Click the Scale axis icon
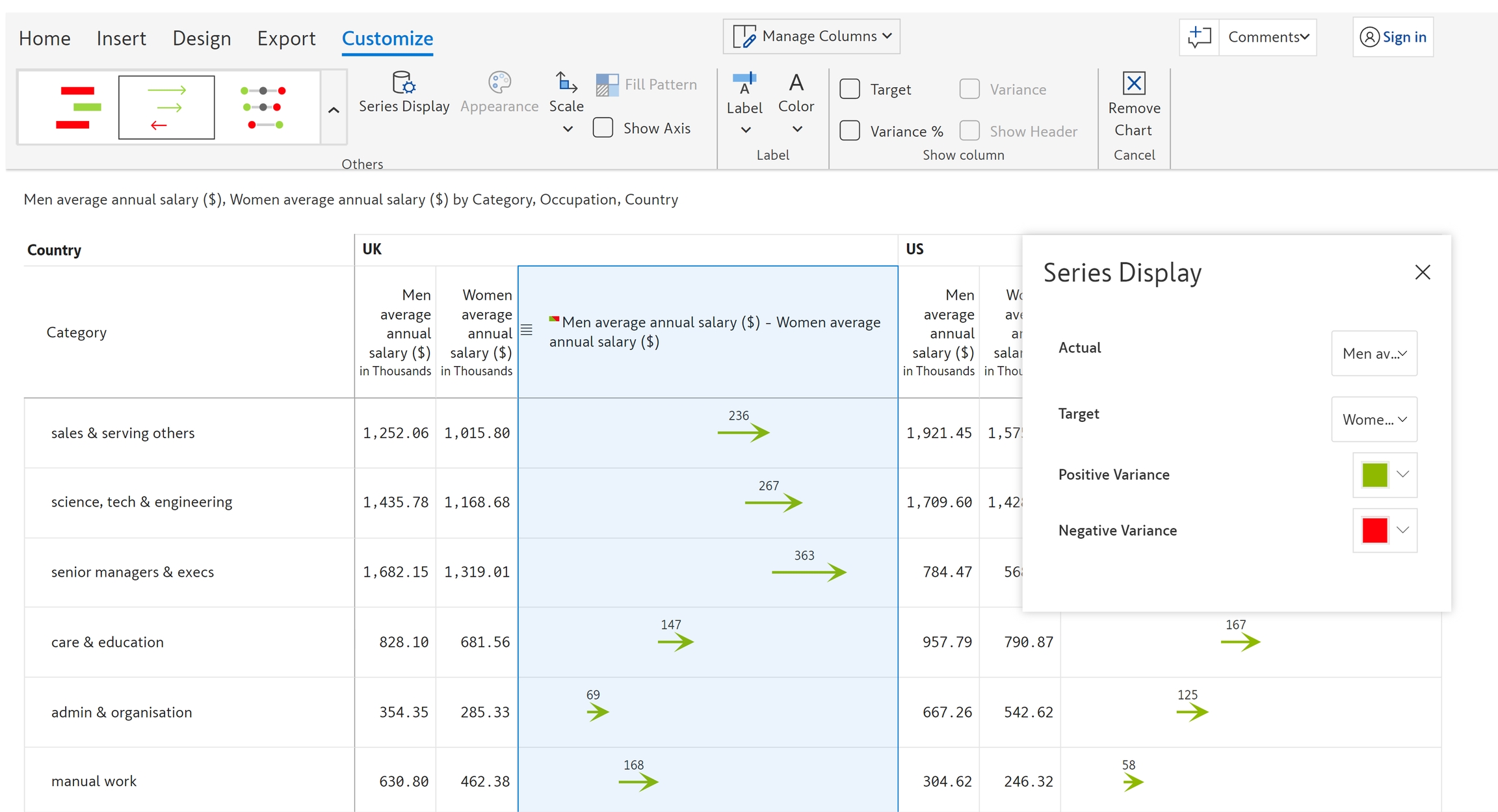Image resolution: width=1498 pixels, height=812 pixels. (x=566, y=83)
